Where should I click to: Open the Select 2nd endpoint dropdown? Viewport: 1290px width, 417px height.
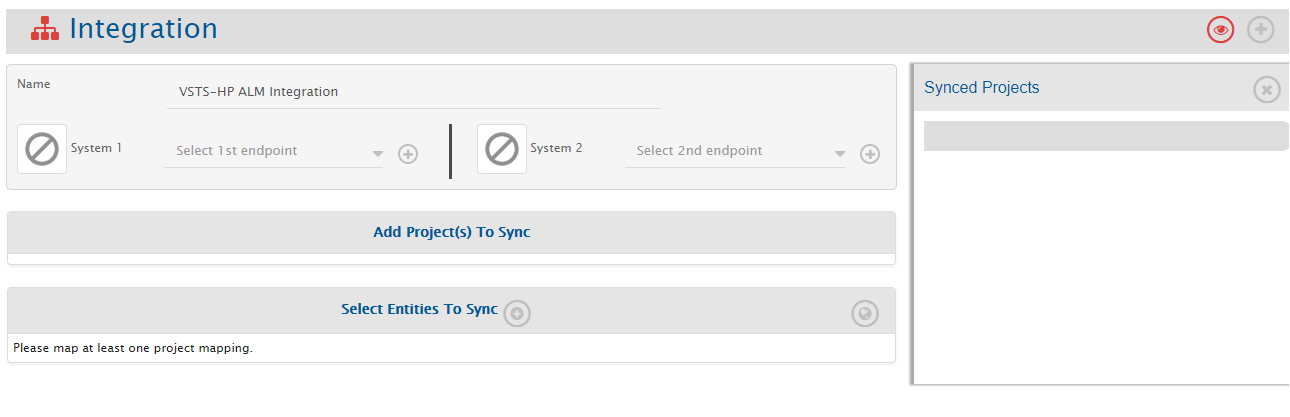[x=725, y=151]
